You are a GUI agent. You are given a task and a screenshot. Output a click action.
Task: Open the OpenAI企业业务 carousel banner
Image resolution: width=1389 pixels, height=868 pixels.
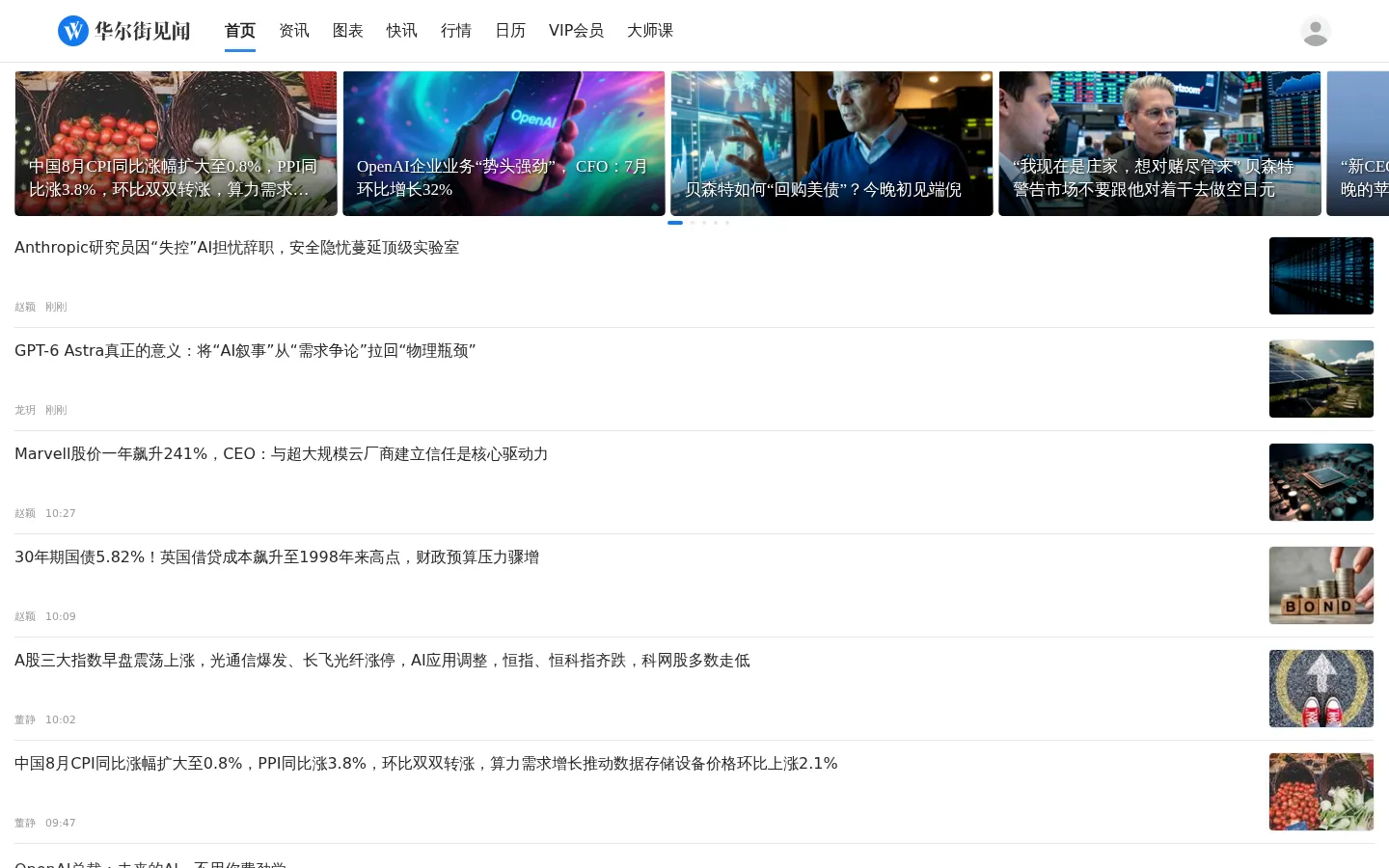504,144
